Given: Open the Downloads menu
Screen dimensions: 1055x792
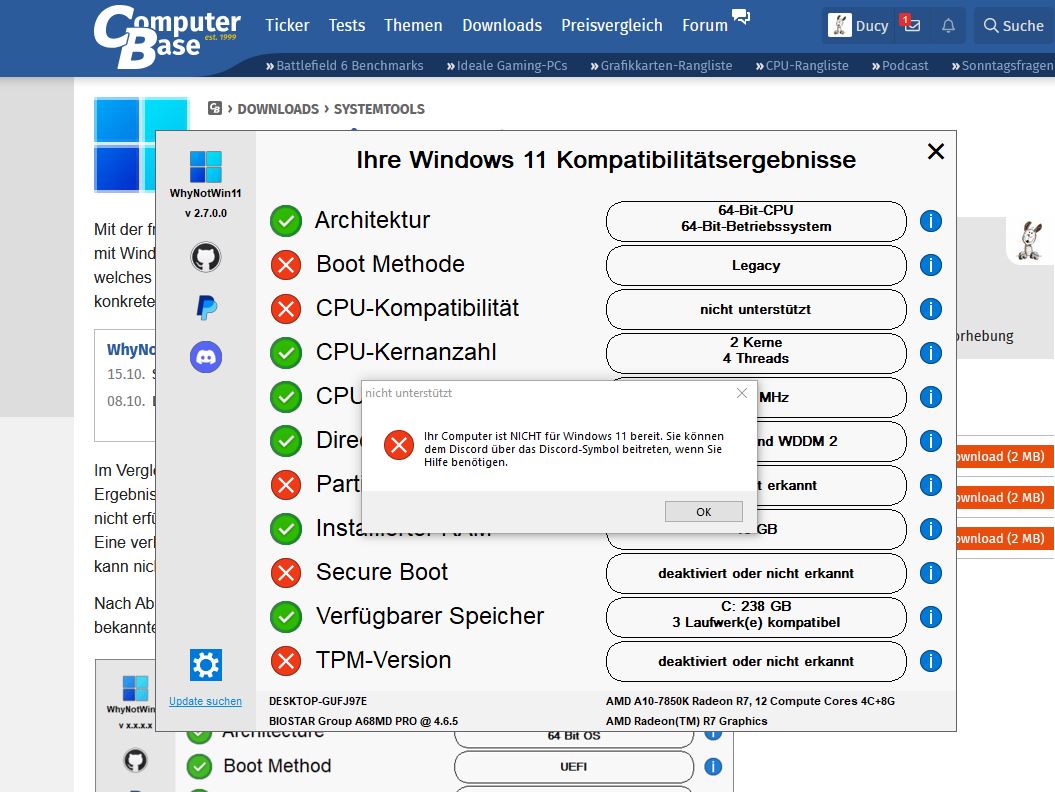Looking at the screenshot, I should 502,26.
